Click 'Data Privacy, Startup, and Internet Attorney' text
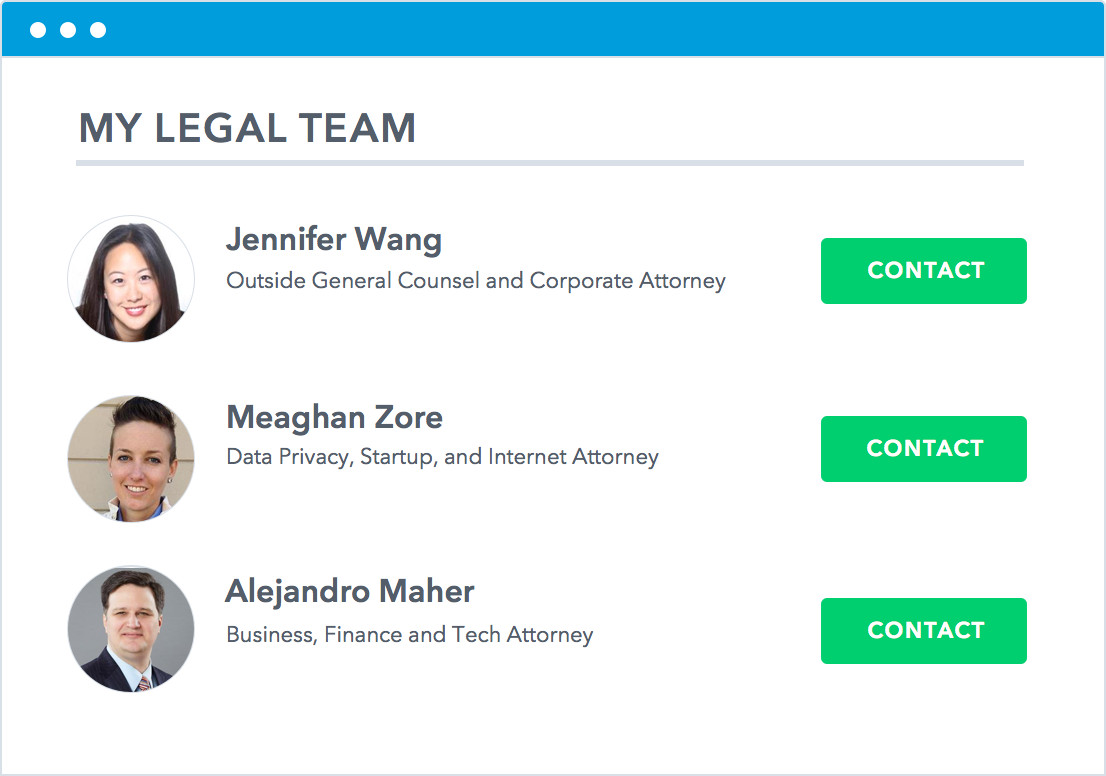This screenshot has height=776, width=1106. pos(442,457)
